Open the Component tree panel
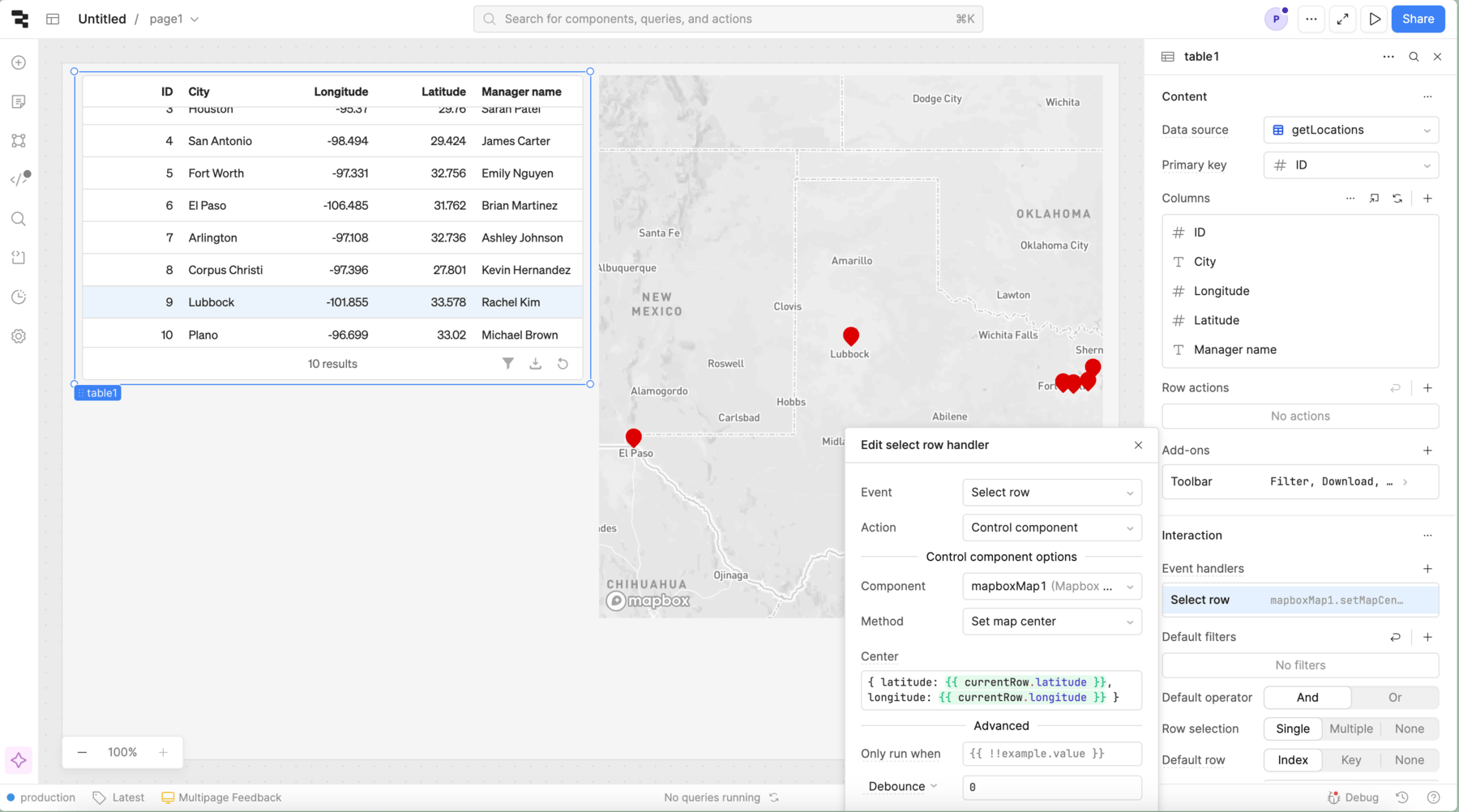Viewport: 1459px width, 812px height. tap(19, 140)
